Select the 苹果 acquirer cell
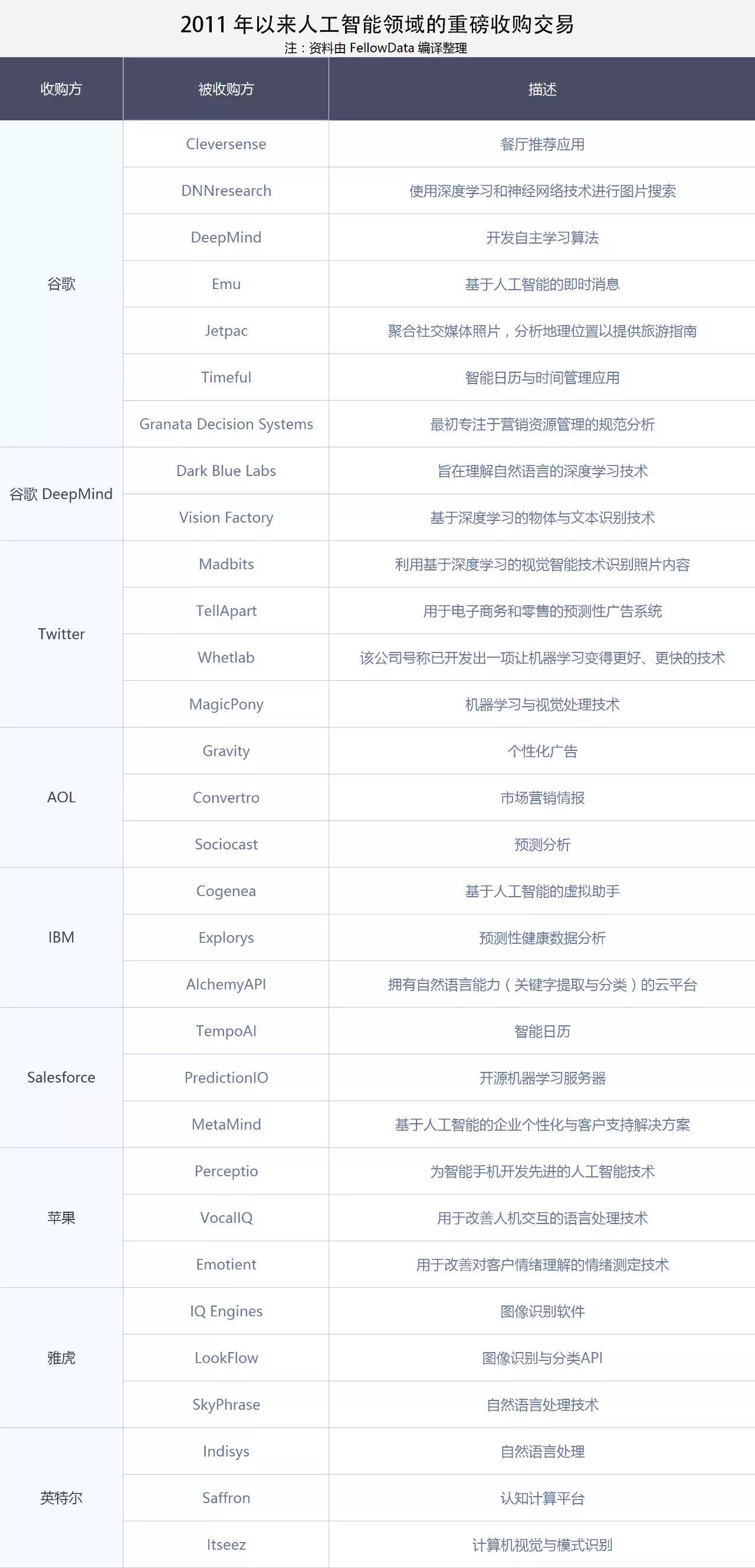The width and height of the screenshot is (755, 1568). point(61,1218)
